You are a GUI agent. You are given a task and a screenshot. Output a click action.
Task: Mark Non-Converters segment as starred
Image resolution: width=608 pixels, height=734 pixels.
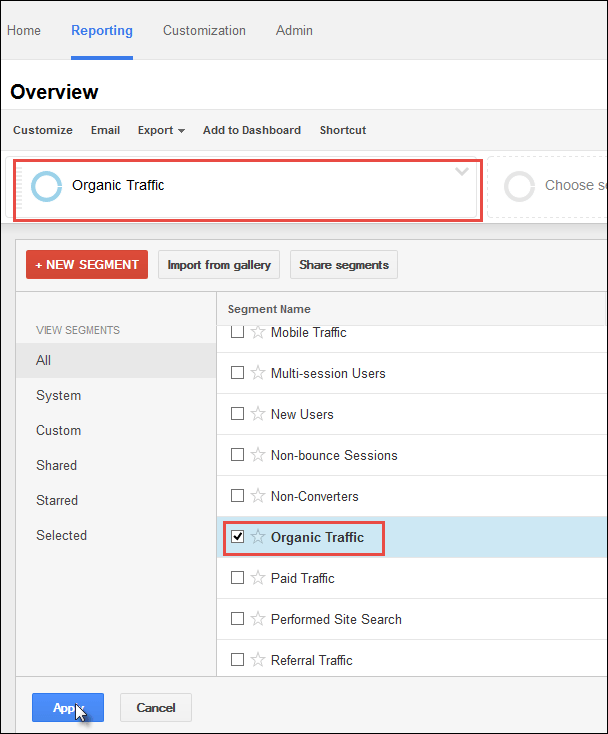coord(258,496)
